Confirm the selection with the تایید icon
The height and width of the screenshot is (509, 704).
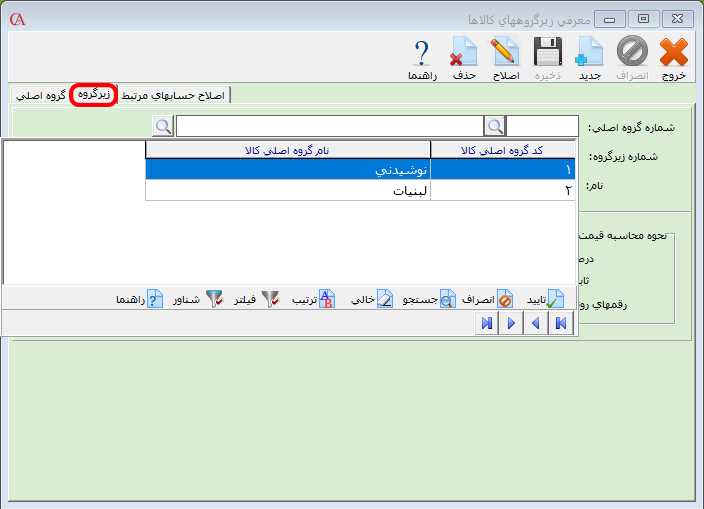tap(545, 299)
